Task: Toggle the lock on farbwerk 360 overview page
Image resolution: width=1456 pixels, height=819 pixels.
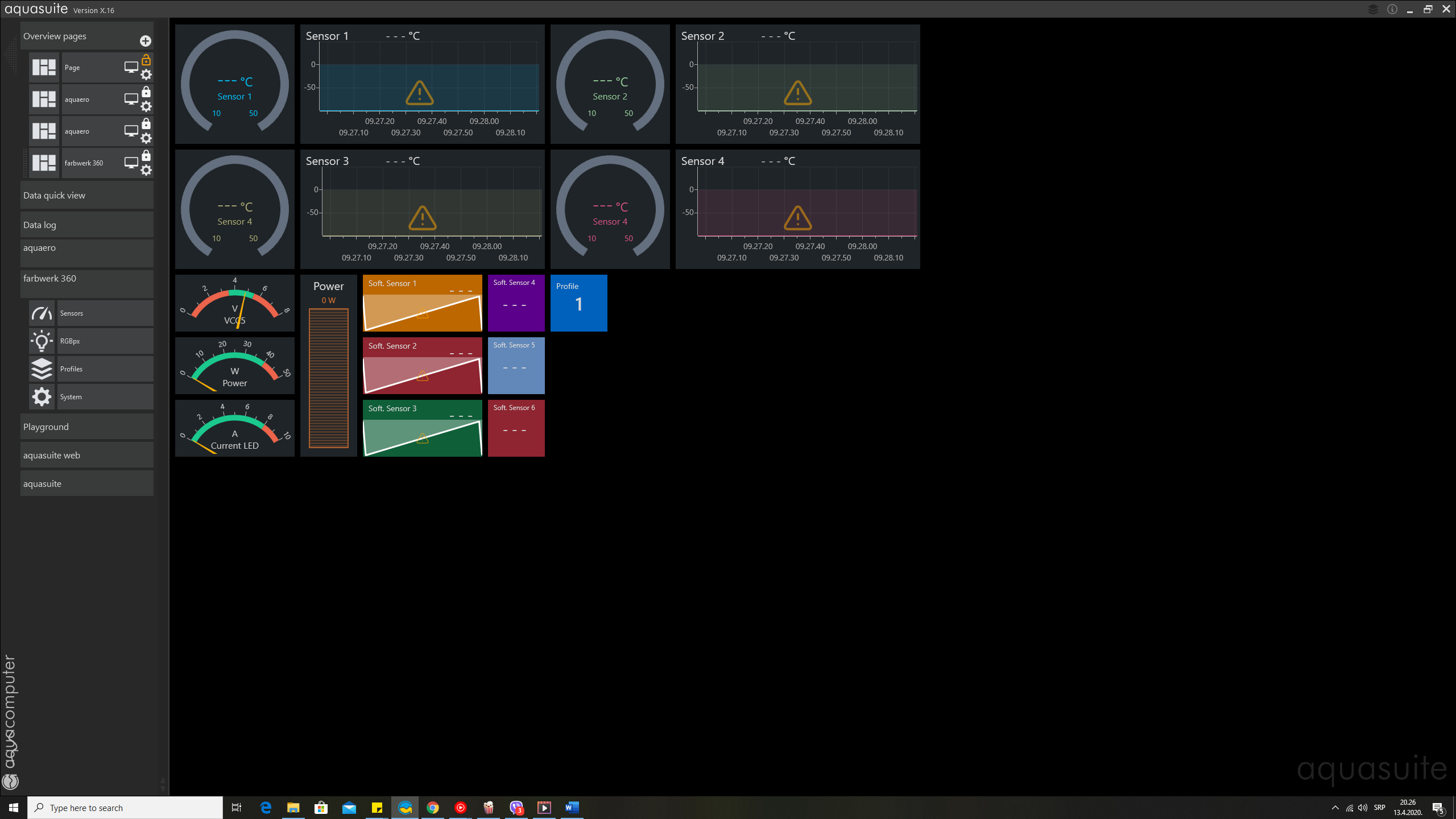Action: 146,155
